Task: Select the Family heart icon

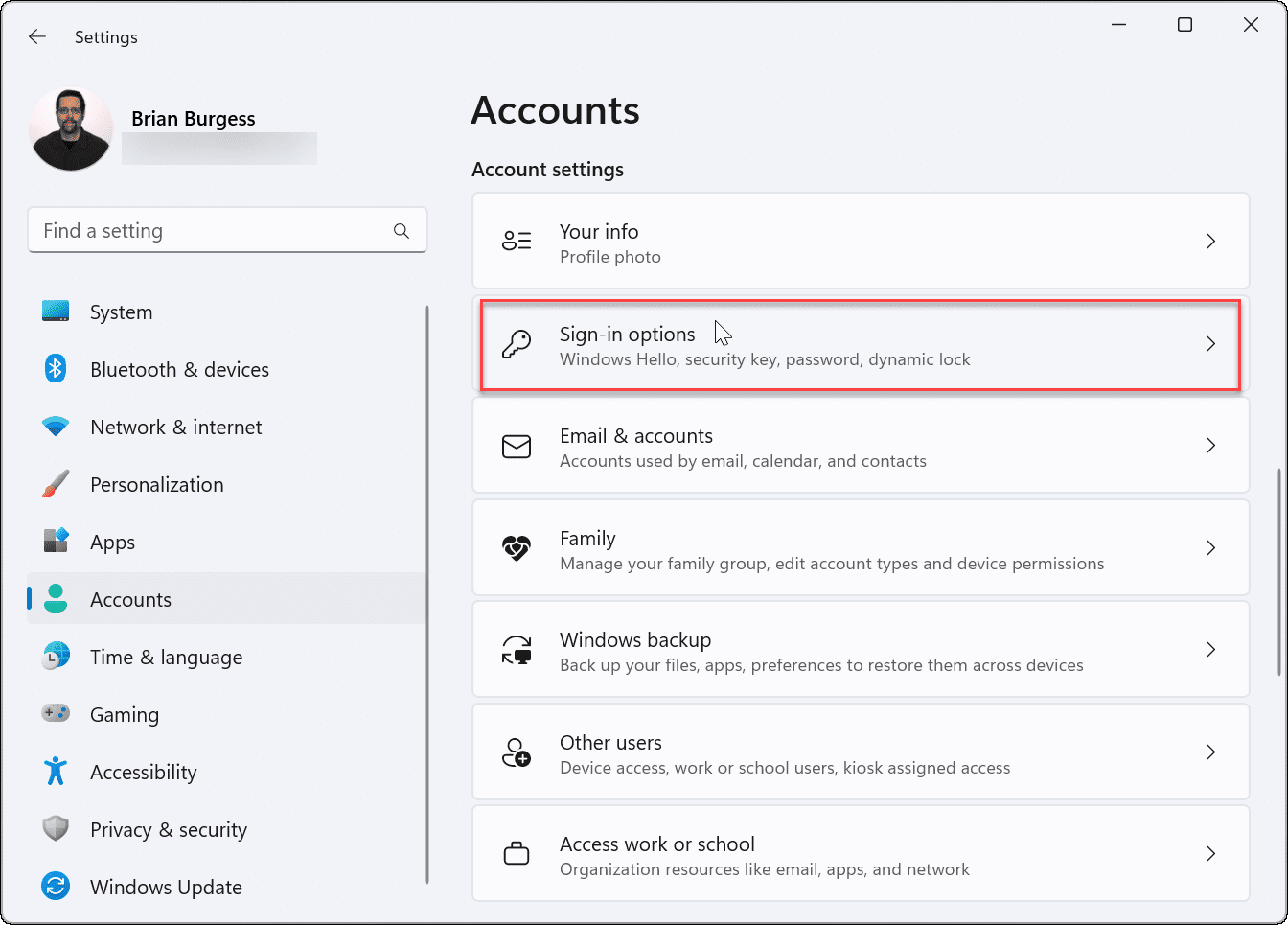Action: tap(517, 548)
